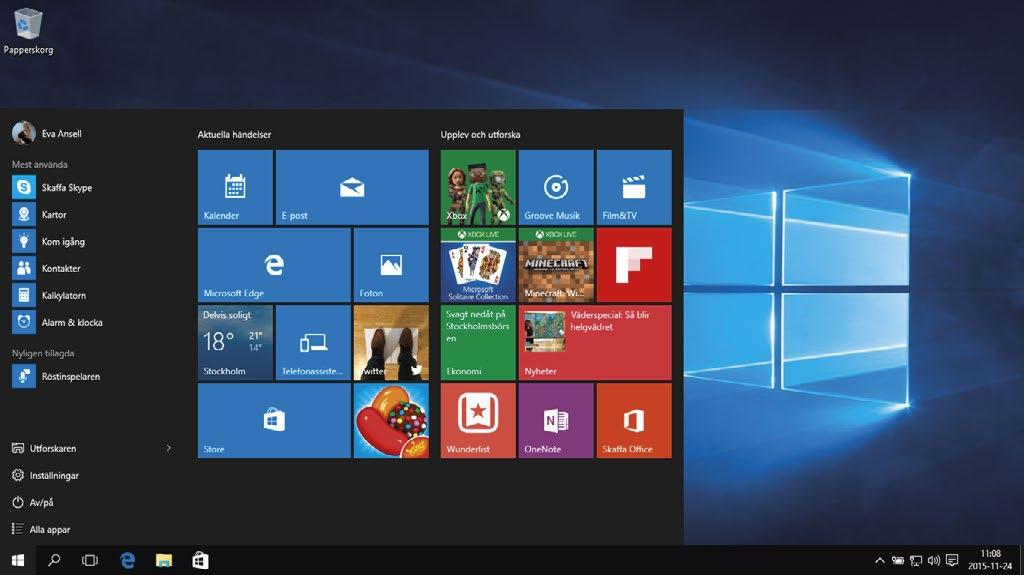Click the Aktuella händelser group header
Screen dimensions: 1024x575
coord(234,135)
